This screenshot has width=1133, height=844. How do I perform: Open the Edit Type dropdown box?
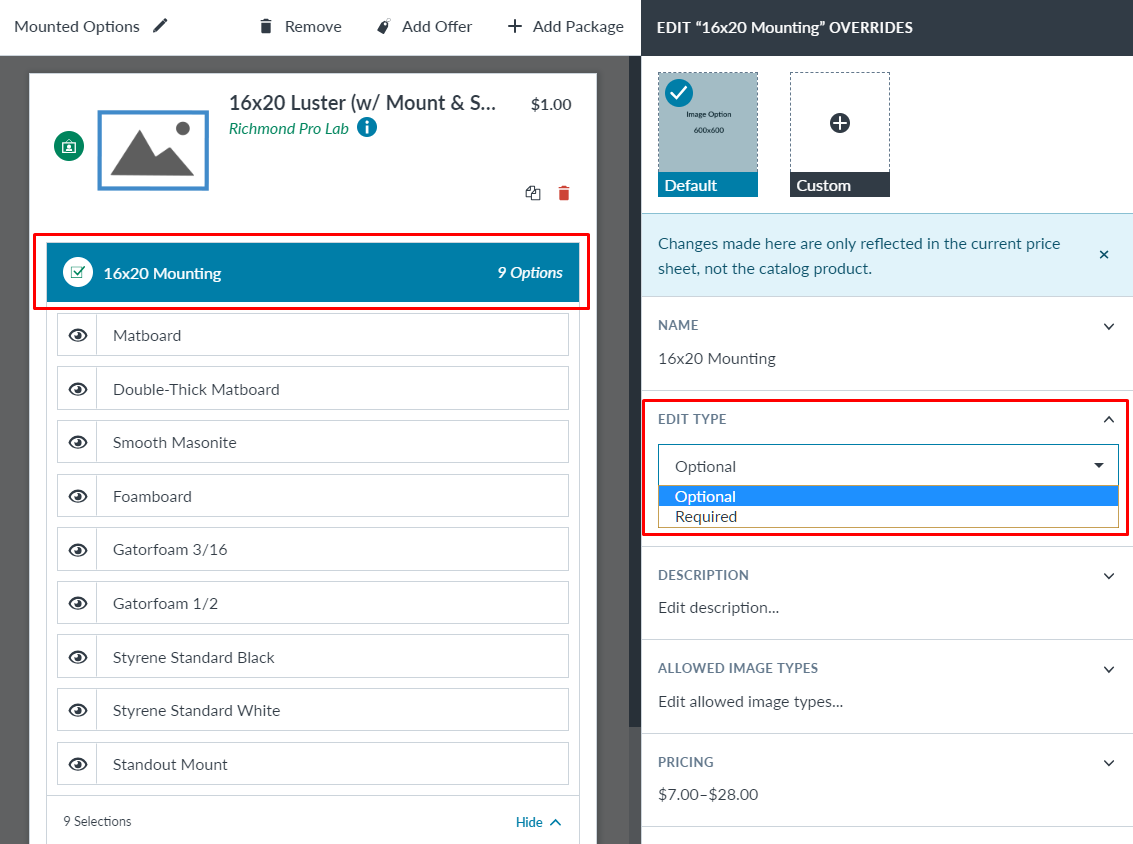(887, 466)
